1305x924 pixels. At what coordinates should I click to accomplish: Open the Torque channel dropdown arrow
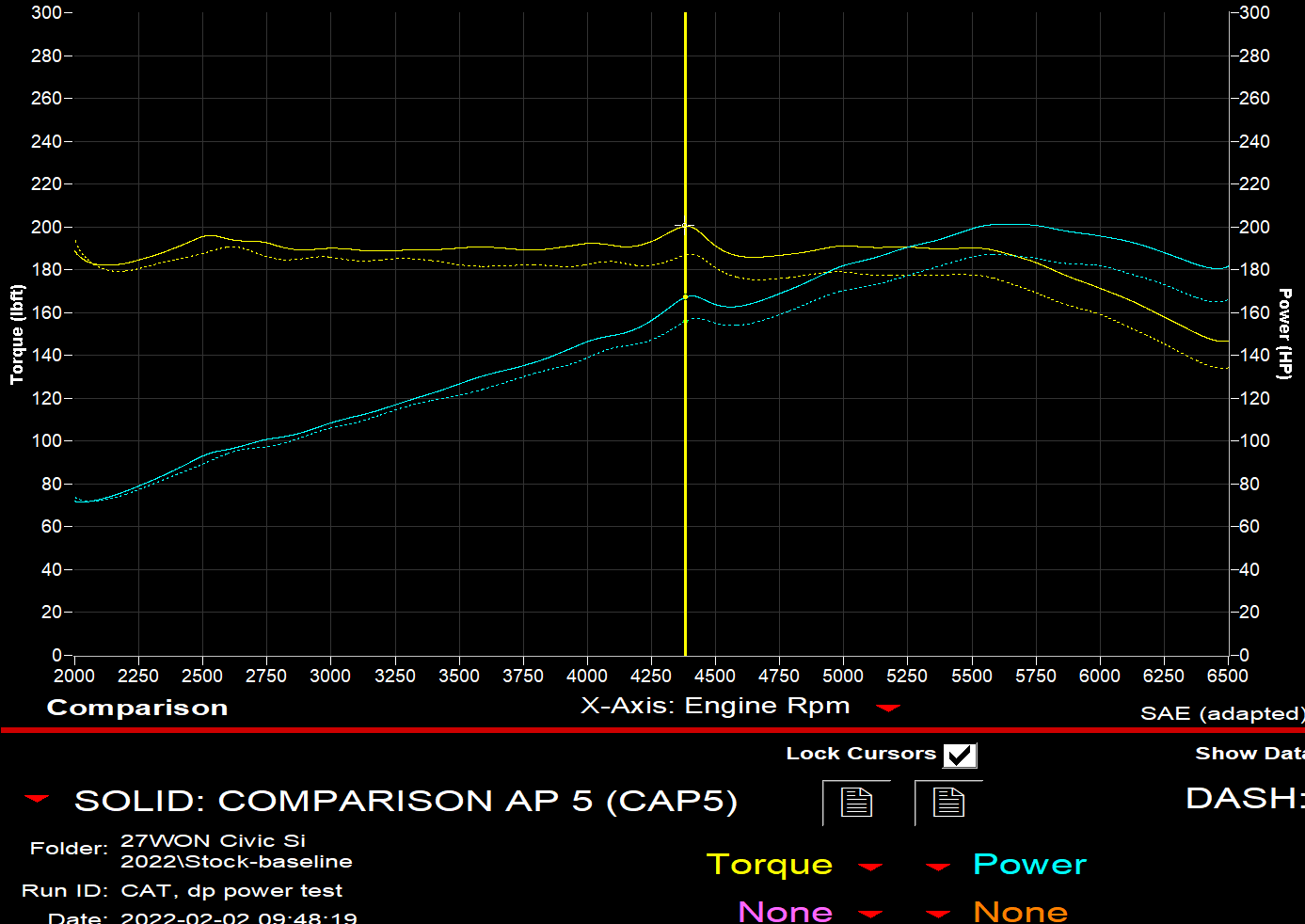point(870,867)
